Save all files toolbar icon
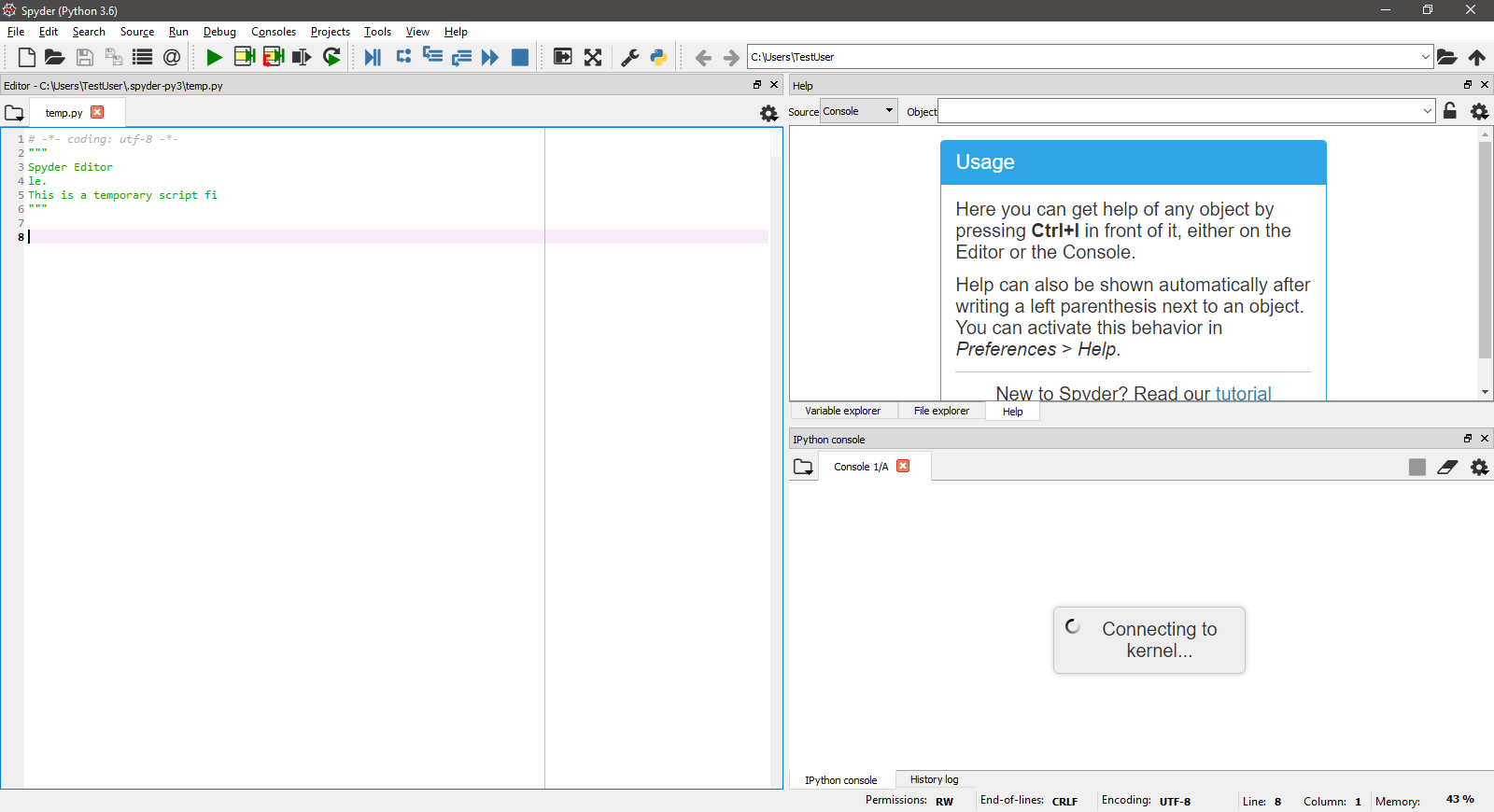Screen dimensions: 1494x812 coord(113,57)
